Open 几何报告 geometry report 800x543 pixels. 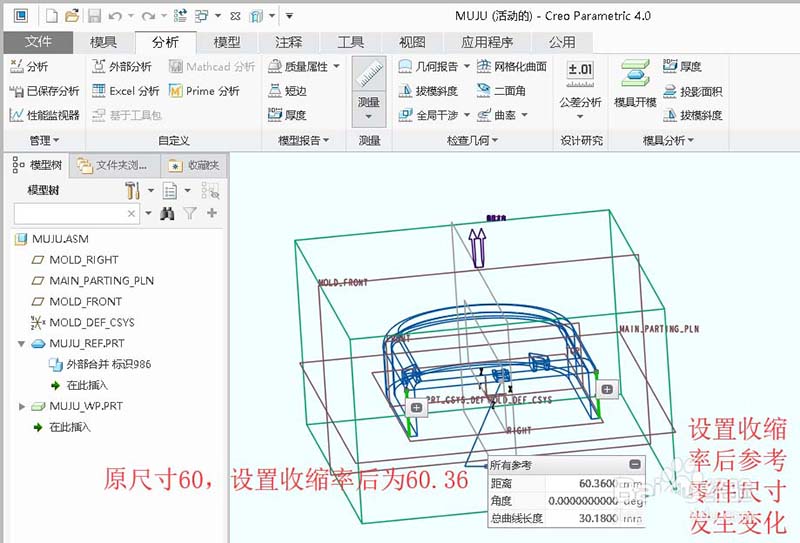pyautogui.click(x=428, y=66)
